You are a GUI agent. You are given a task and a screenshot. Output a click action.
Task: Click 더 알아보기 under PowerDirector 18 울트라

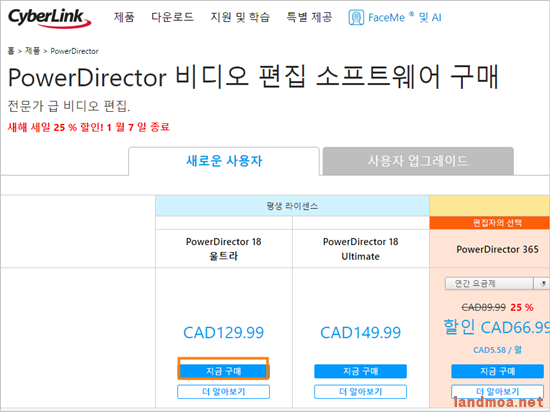pyautogui.click(x=223, y=392)
